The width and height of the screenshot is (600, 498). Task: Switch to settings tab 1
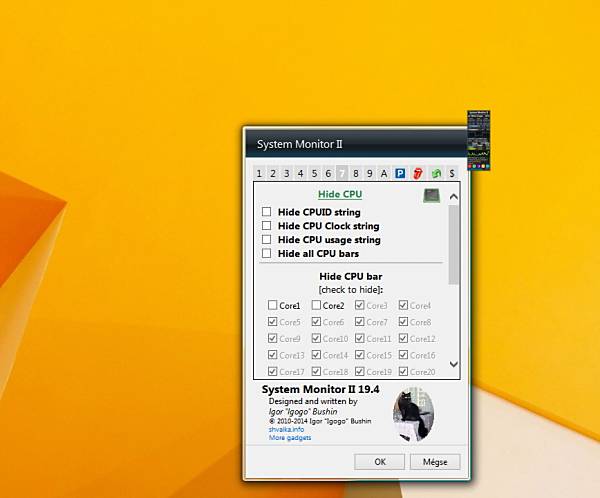[259, 173]
